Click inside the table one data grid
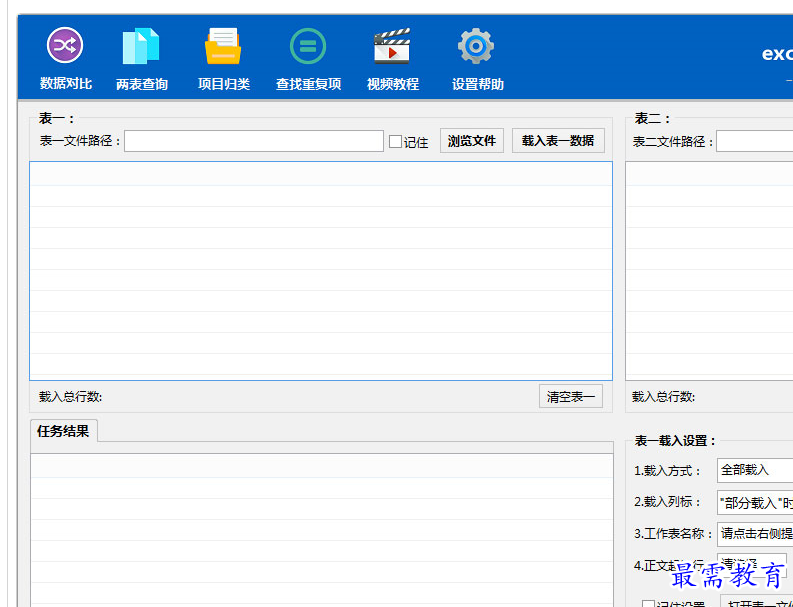This screenshot has width=793, height=607. [320, 270]
